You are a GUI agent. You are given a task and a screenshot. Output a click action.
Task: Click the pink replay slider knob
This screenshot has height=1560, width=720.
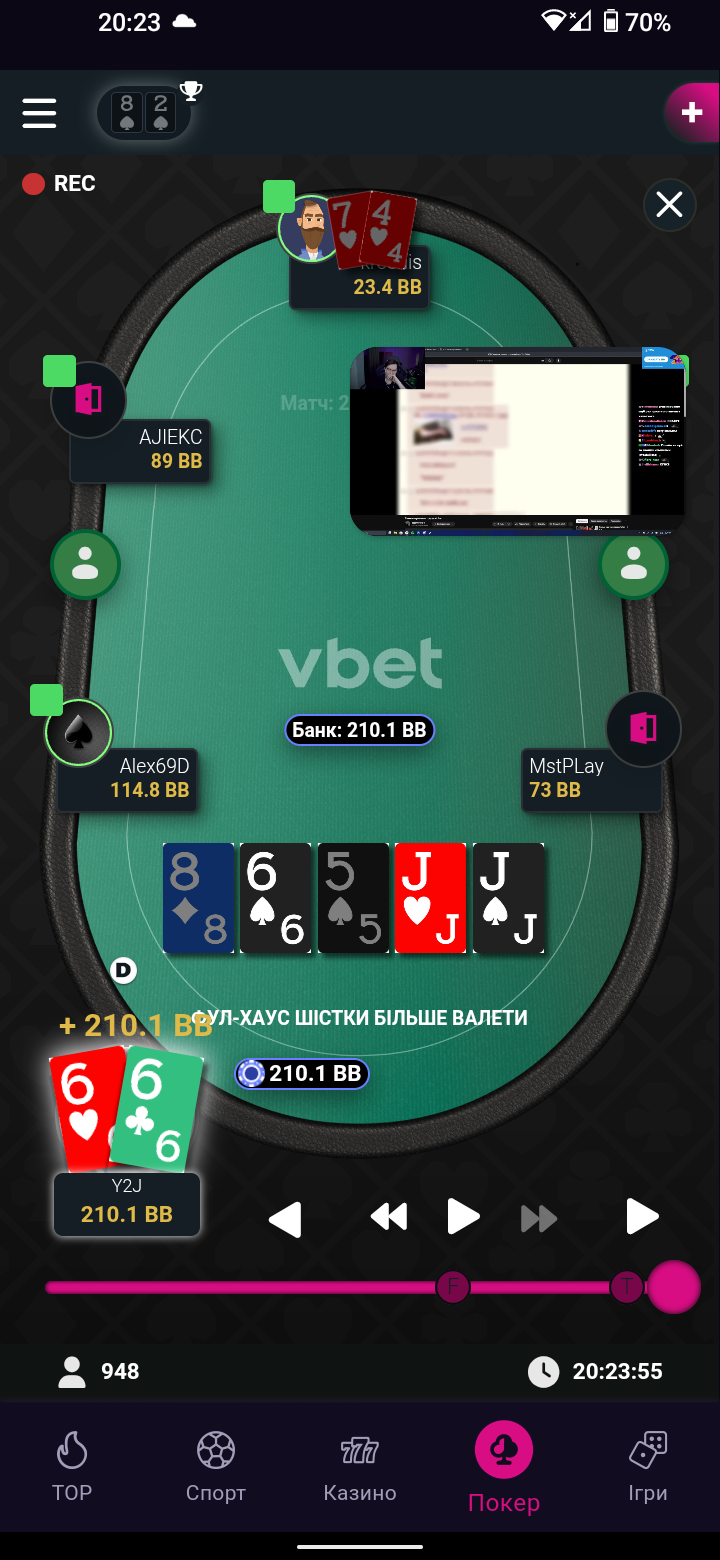[x=674, y=1286]
